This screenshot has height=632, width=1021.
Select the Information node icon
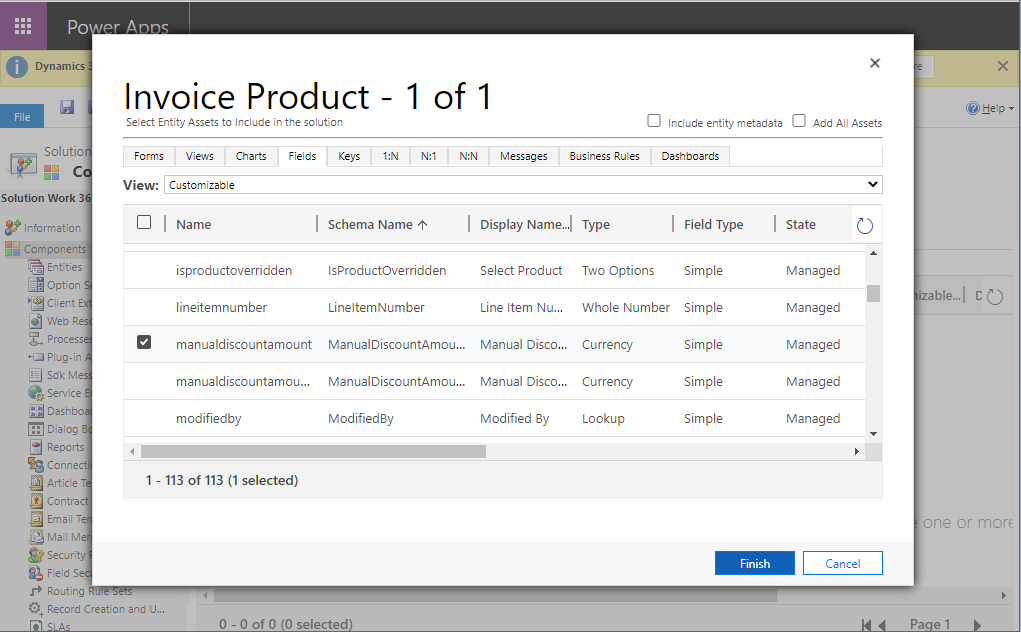pyautogui.click(x=12, y=228)
